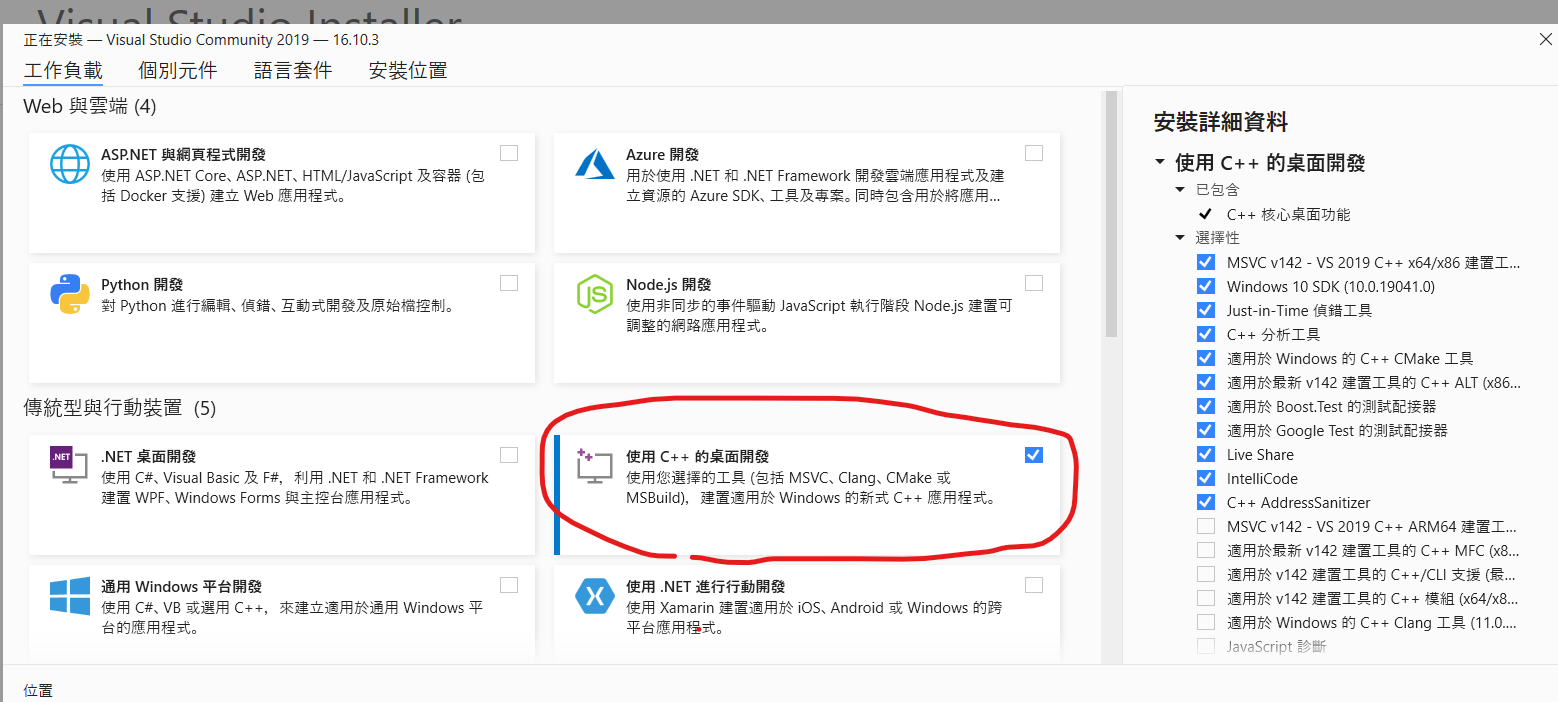1558x702 pixels.
Task: Collapse the 已包含 included components group
Action: pos(1181,190)
